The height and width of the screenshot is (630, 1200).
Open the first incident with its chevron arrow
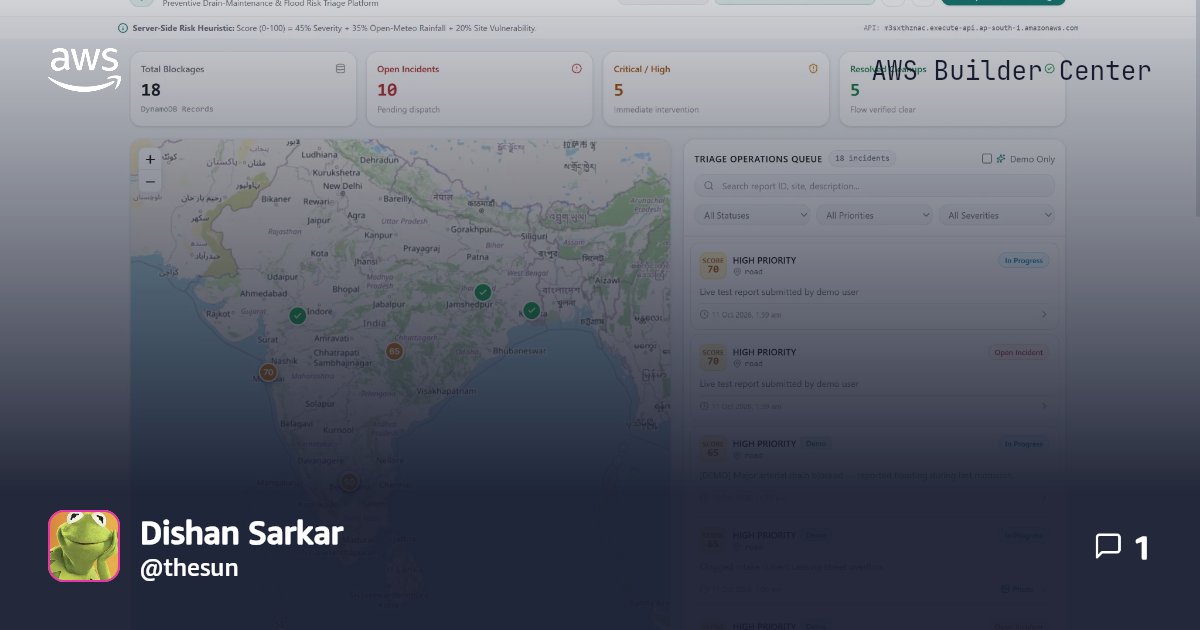(1044, 315)
